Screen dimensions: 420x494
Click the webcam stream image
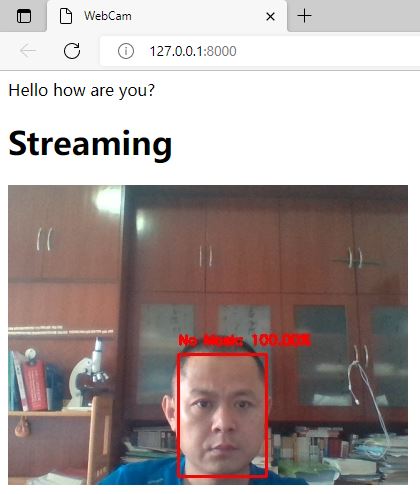pos(208,335)
